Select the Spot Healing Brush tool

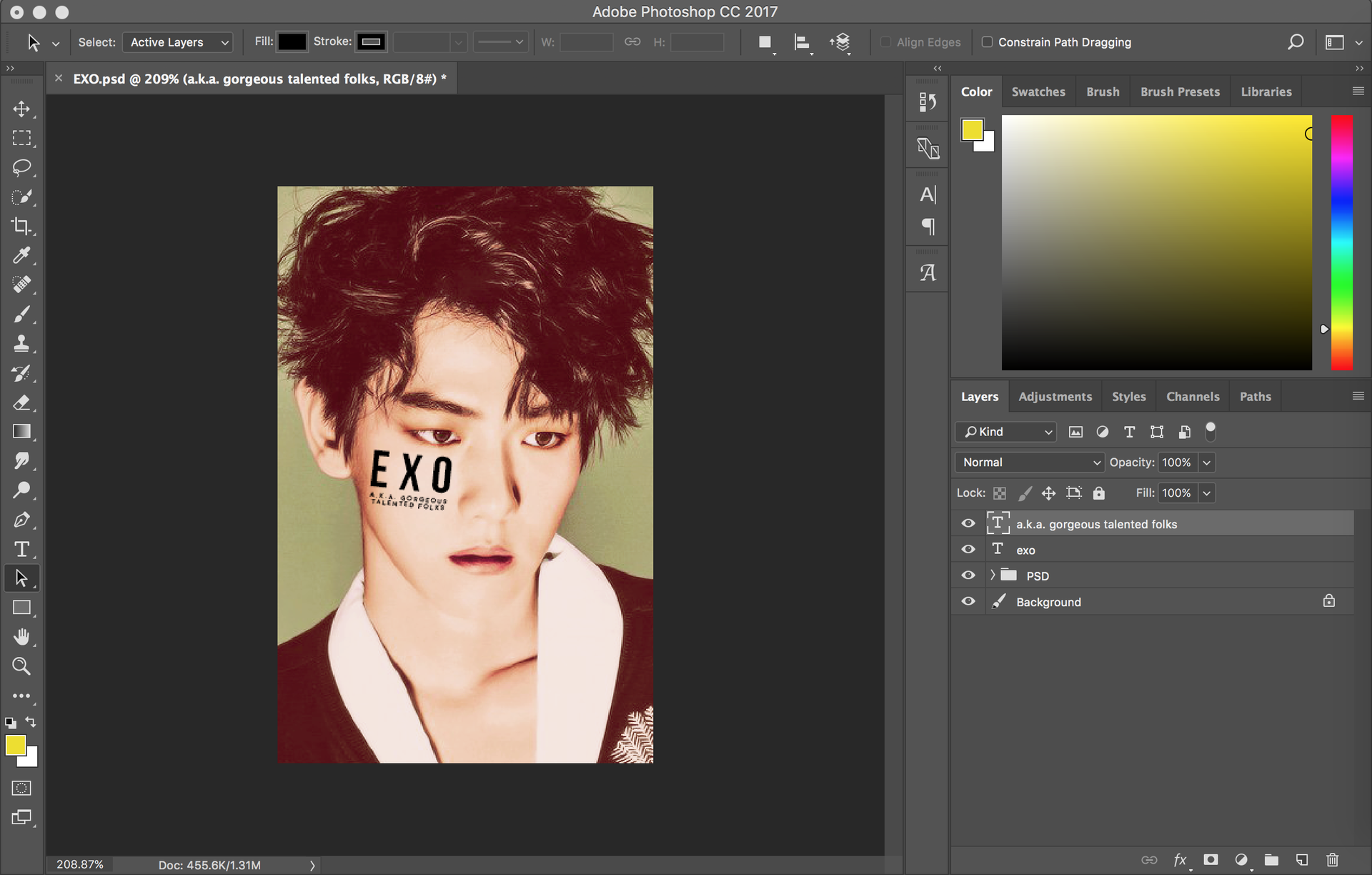(x=21, y=285)
